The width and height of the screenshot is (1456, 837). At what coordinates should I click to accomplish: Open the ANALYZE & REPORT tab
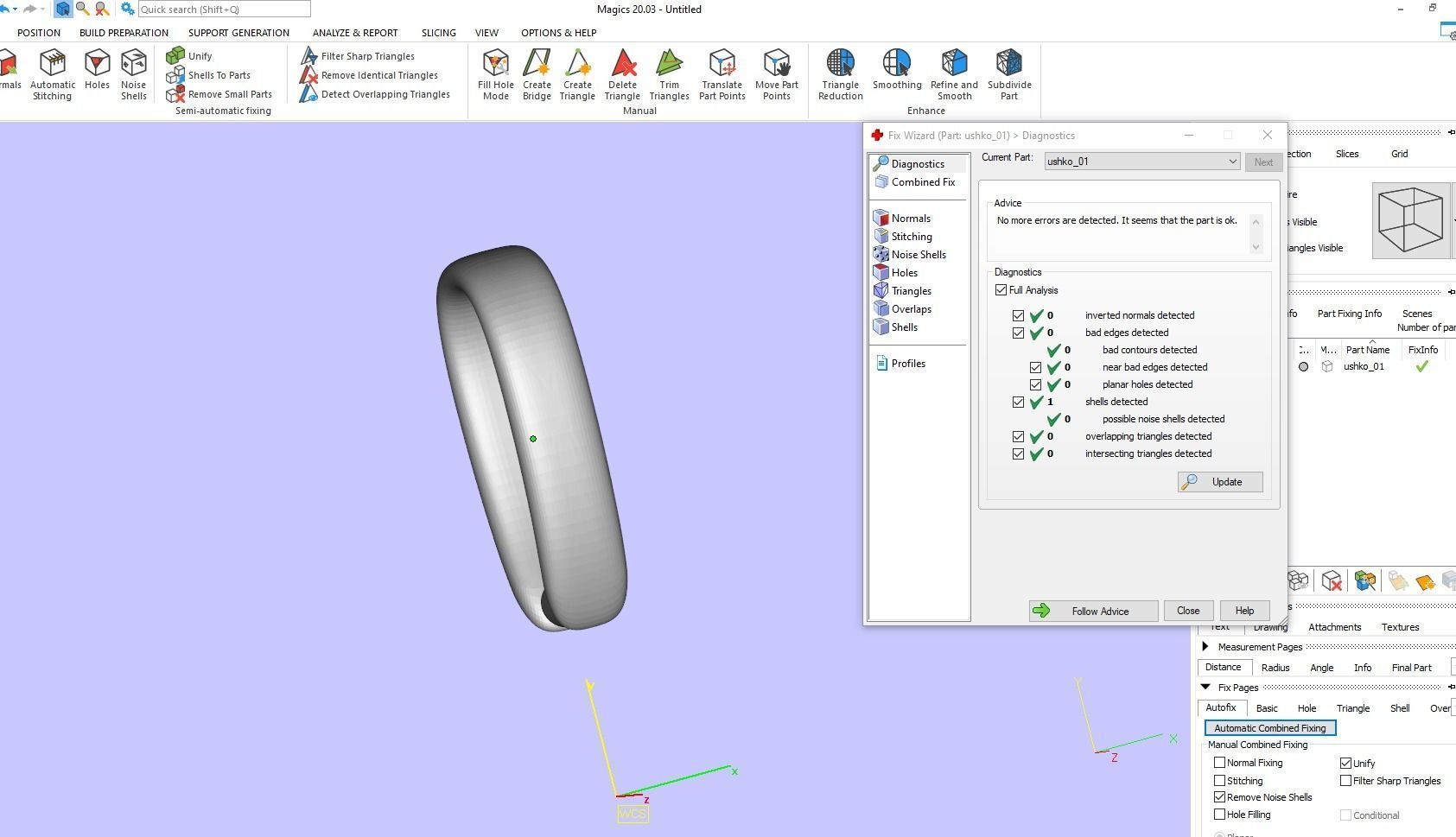[x=355, y=33]
